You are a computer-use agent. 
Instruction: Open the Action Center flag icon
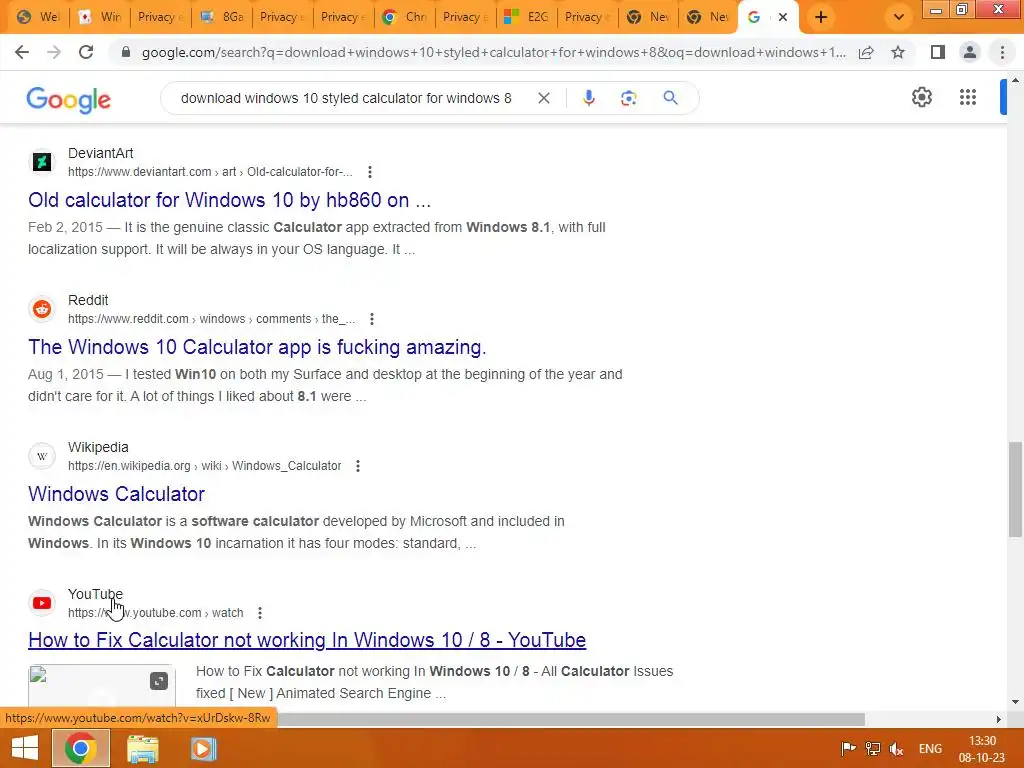click(848, 748)
